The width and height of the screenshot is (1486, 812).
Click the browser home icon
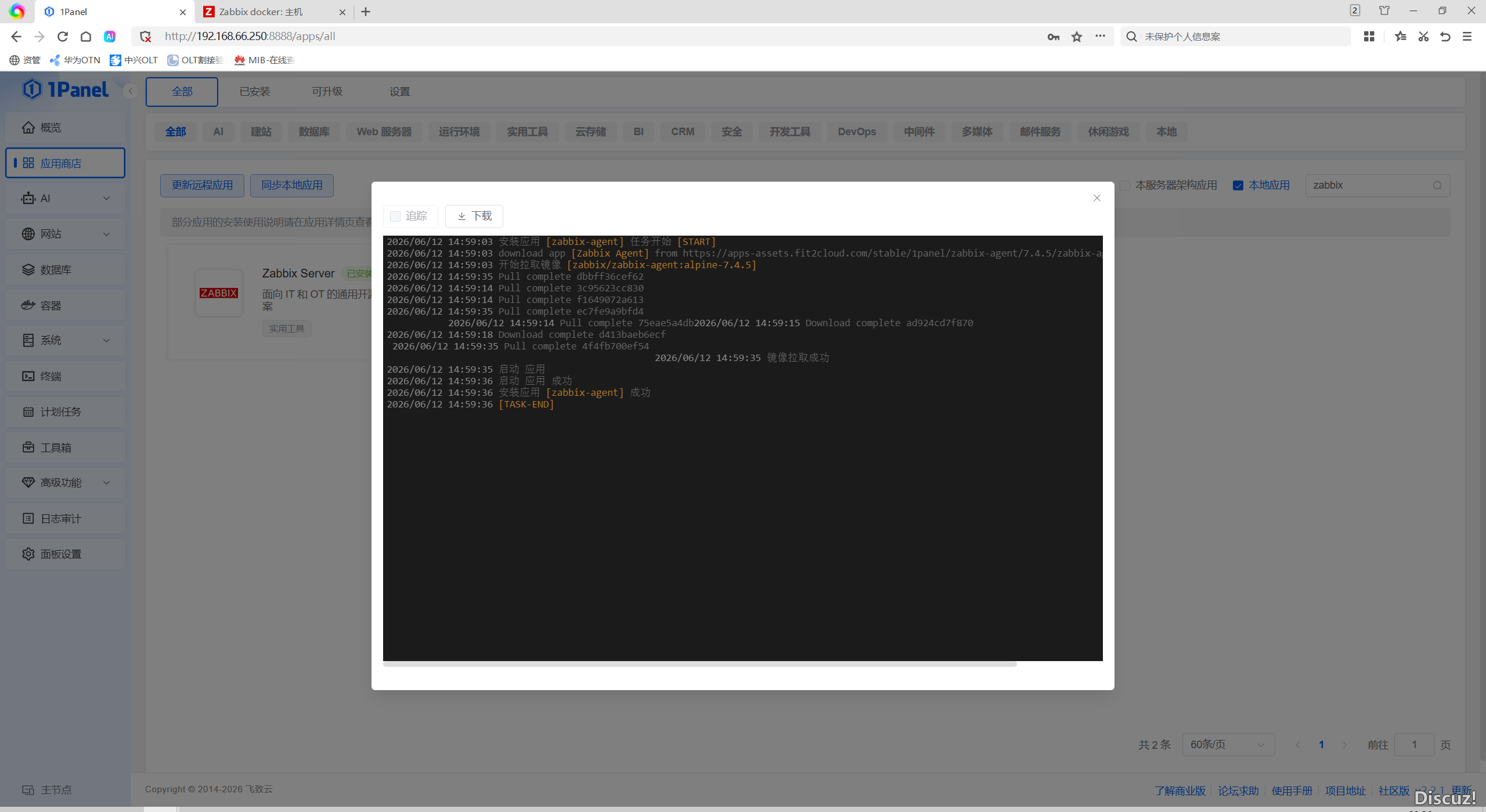86,37
